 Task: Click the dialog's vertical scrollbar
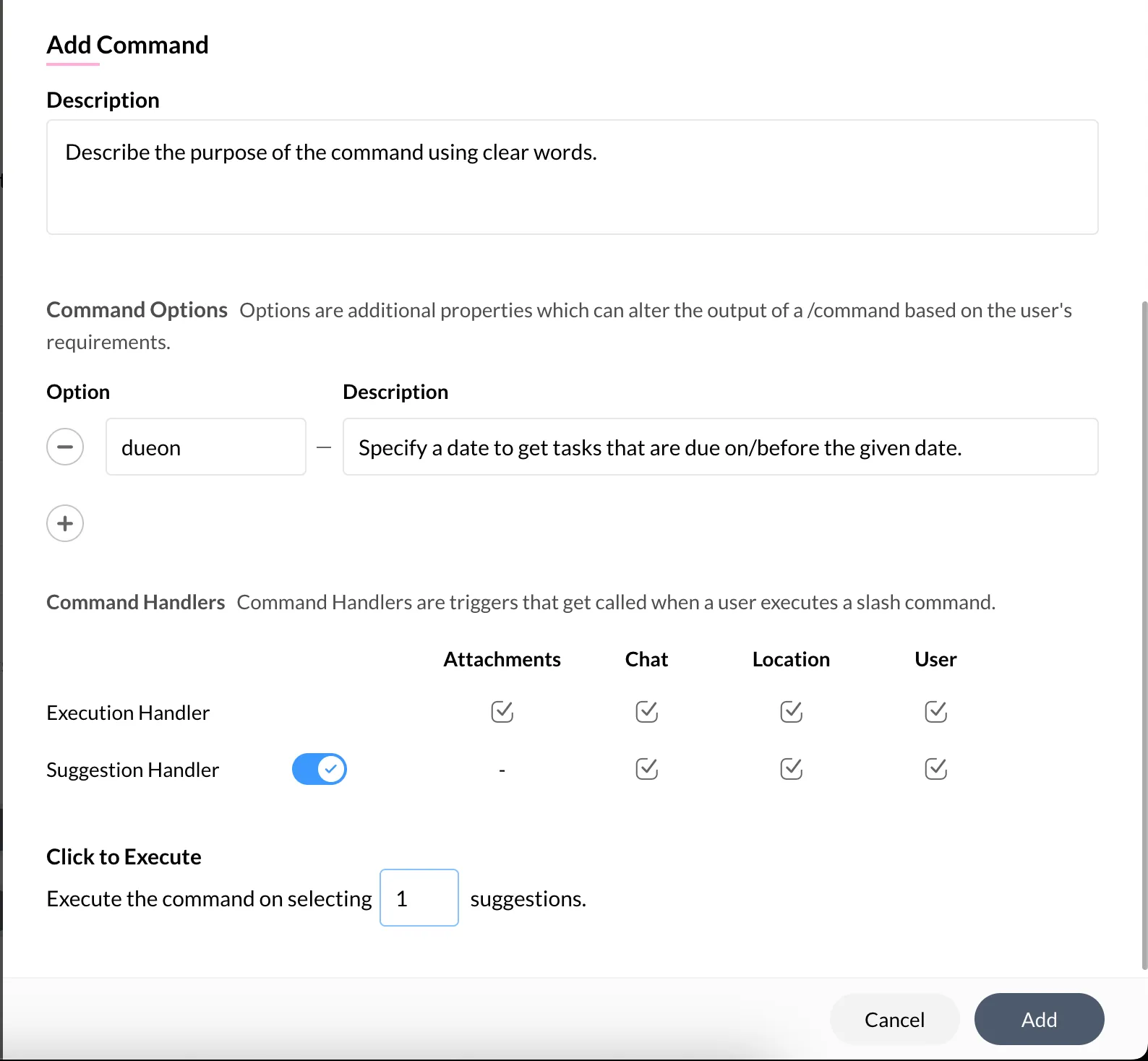[1144, 635]
